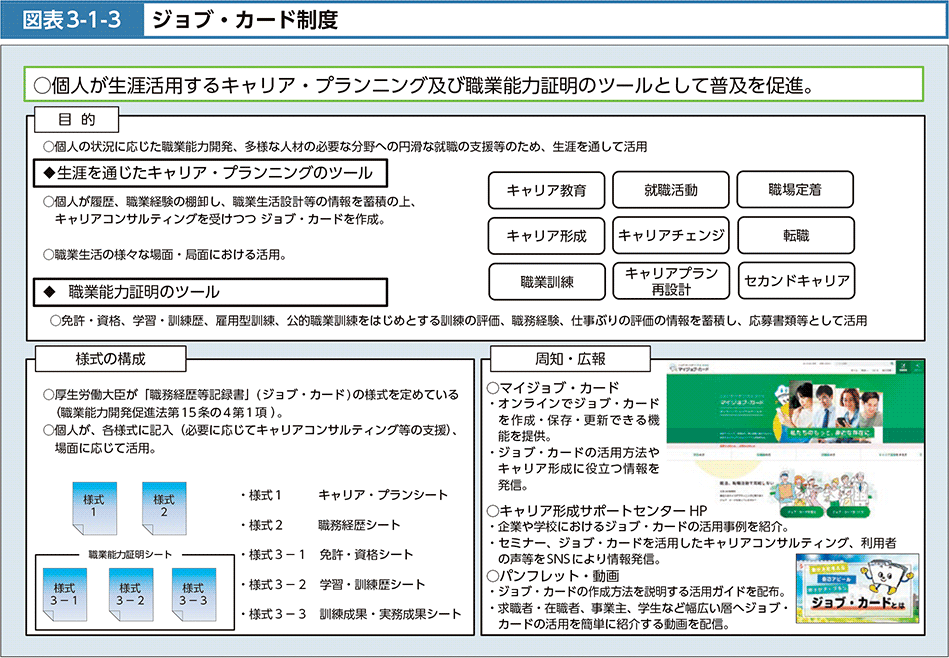This screenshot has width=949, height=658.
Task: Select the 様式3-2 document icon
Action: (129, 595)
